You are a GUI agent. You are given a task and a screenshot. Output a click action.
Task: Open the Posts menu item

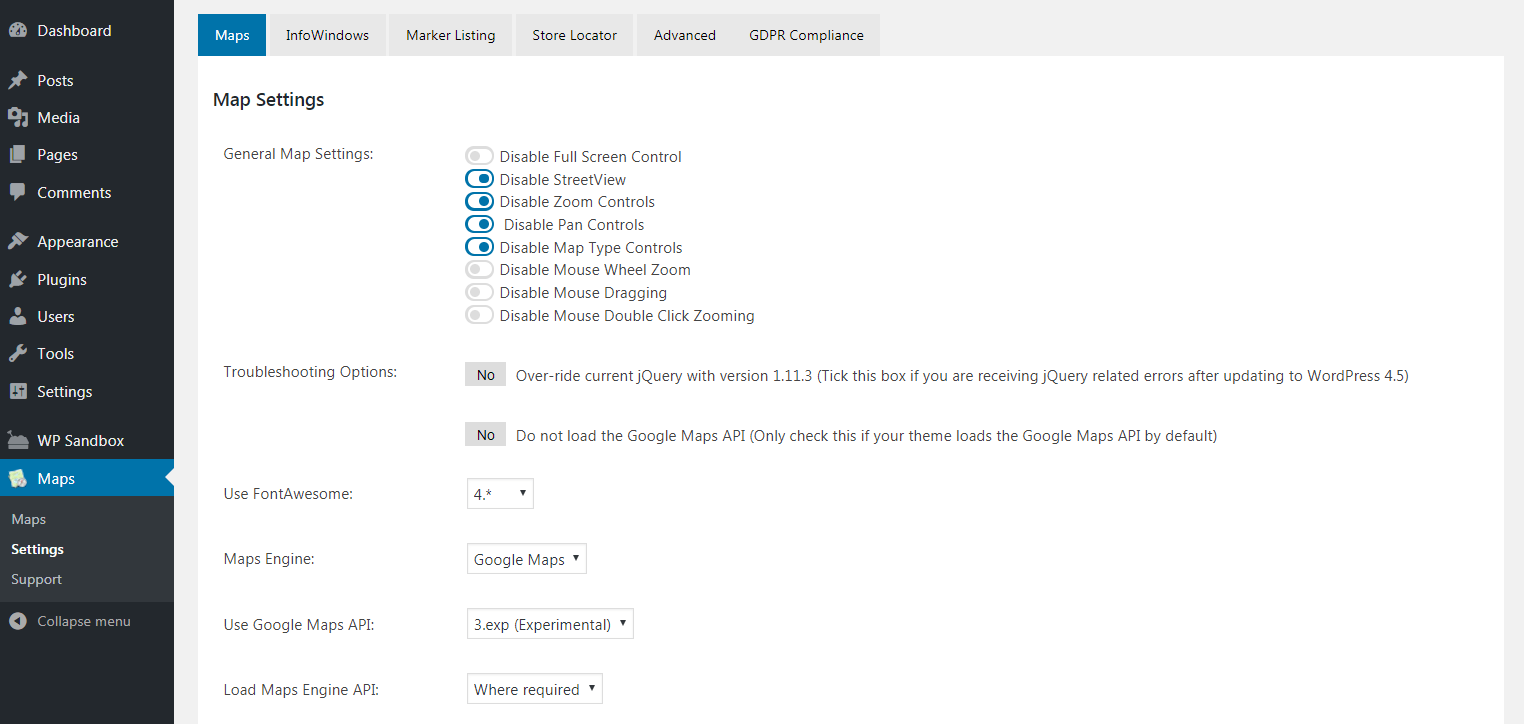pyautogui.click(x=87, y=80)
